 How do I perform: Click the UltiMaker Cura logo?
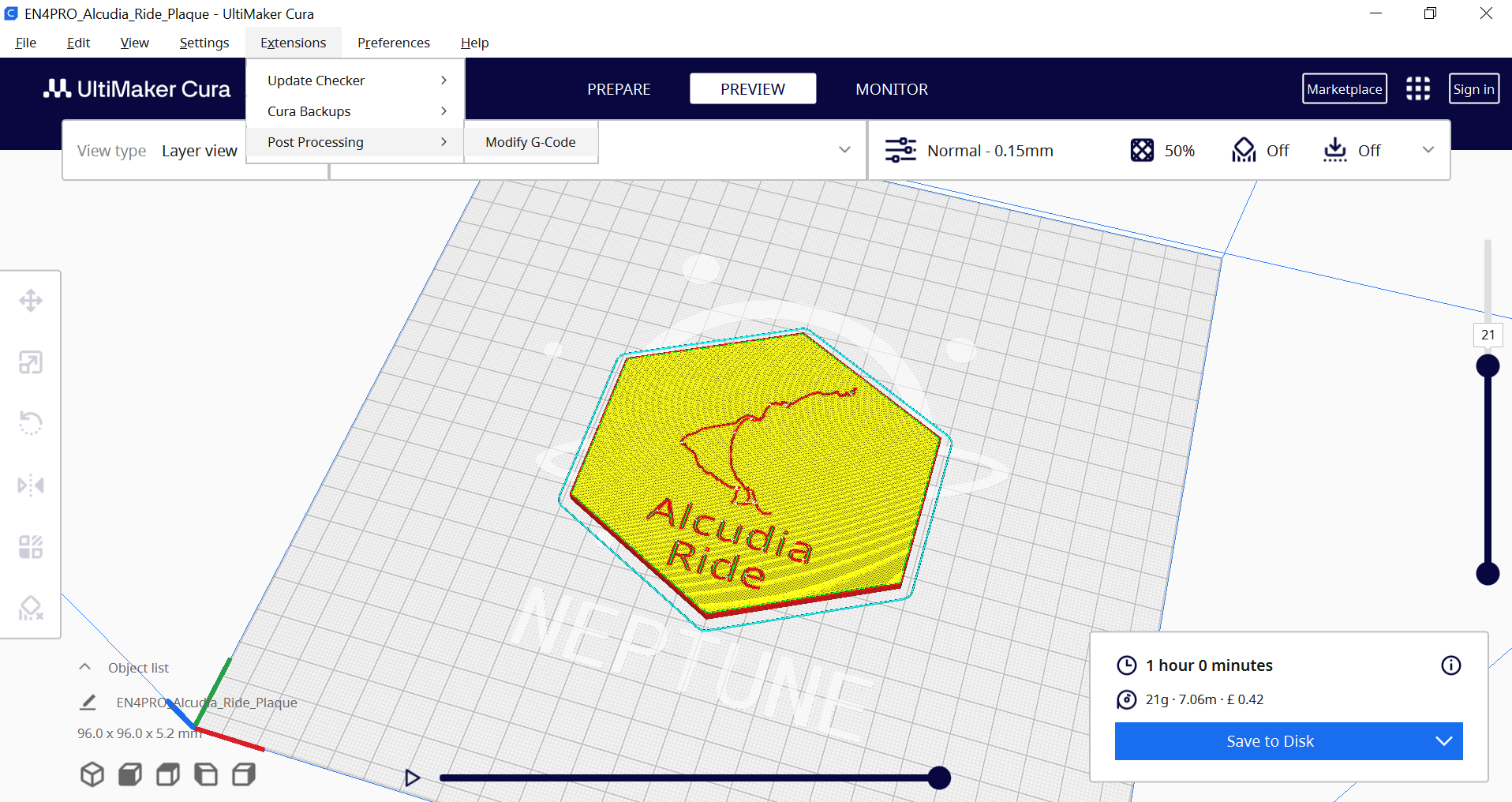[x=137, y=89]
